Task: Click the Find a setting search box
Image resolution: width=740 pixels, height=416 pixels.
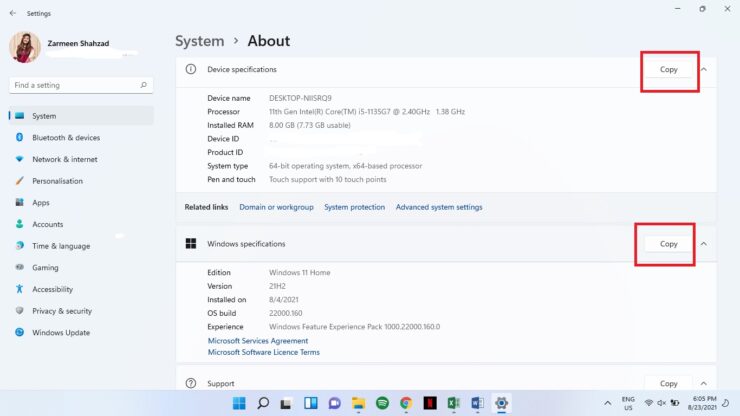Action: (81, 85)
